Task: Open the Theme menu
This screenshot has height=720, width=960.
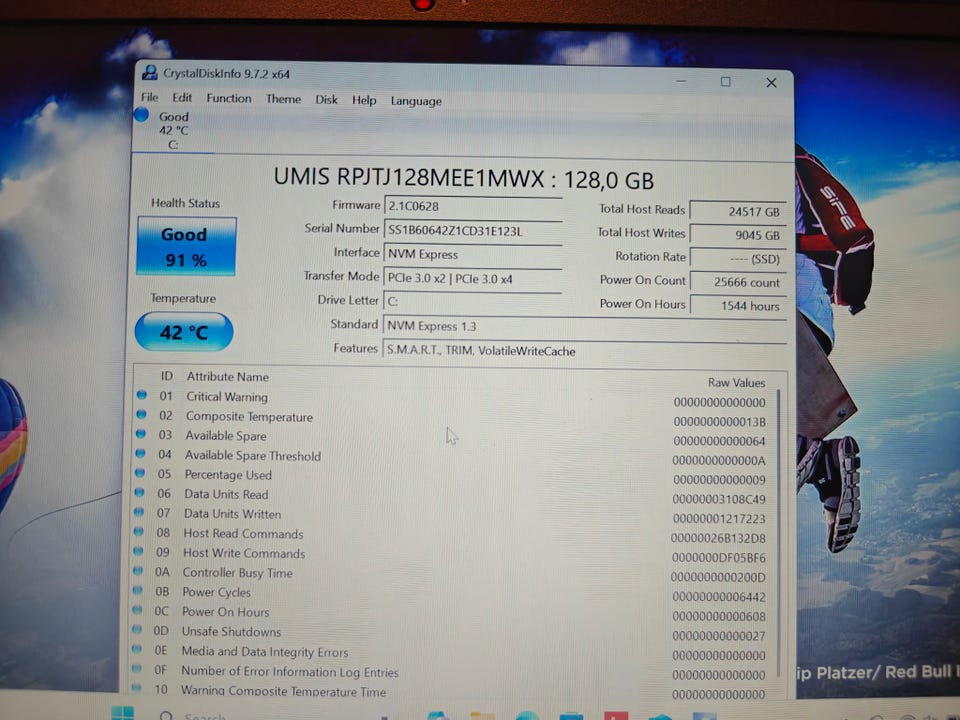Action: (283, 99)
